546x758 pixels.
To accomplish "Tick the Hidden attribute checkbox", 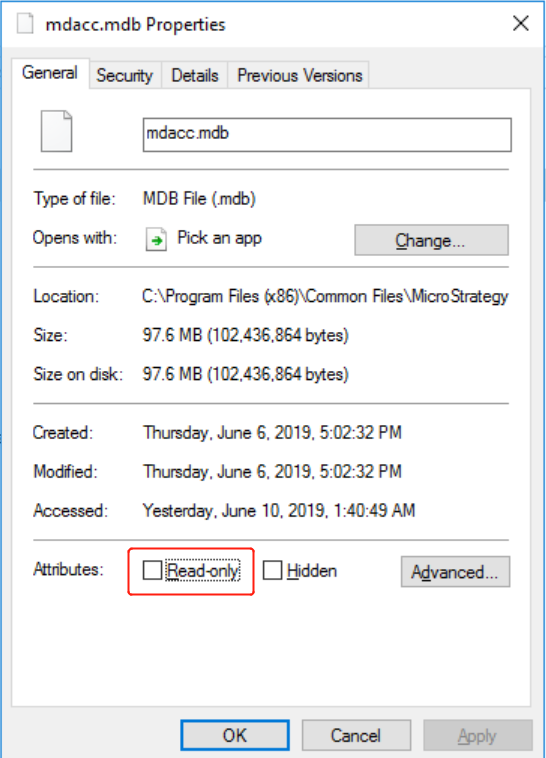I will tap(272, 570).
